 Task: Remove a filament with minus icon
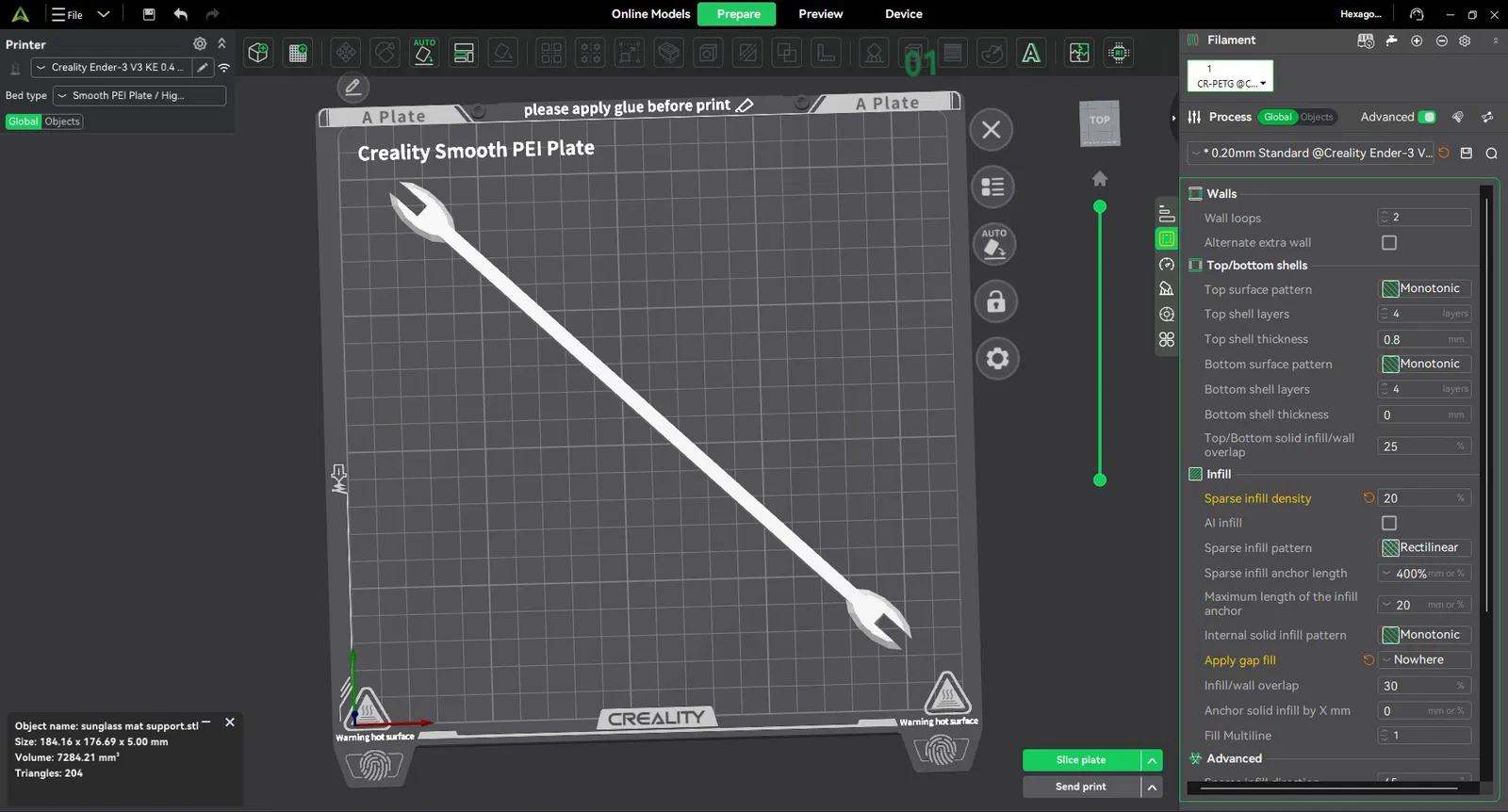tap(1441, 41)
